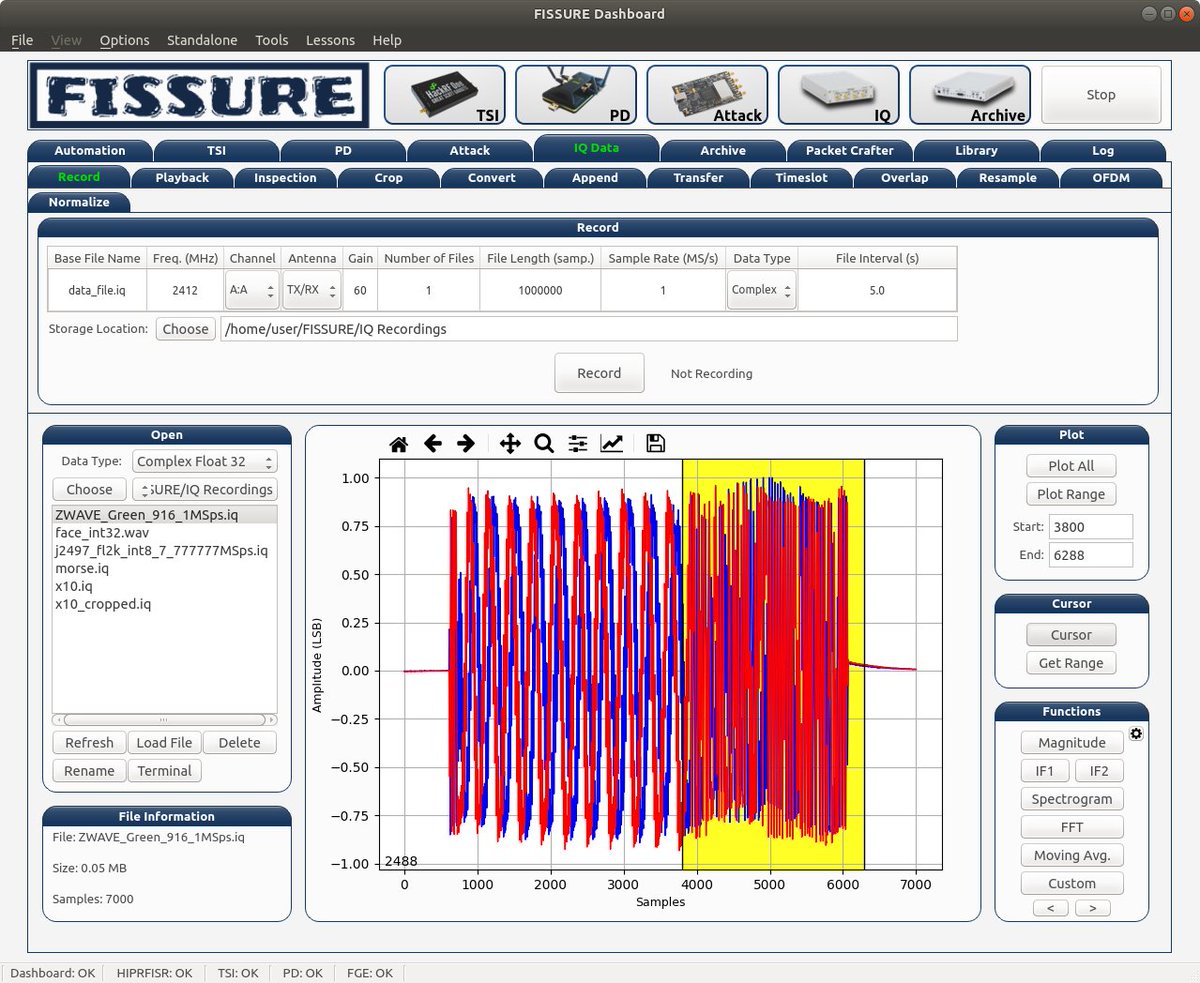
Task: Switch to the Playback tab
Action: point(182,177)
